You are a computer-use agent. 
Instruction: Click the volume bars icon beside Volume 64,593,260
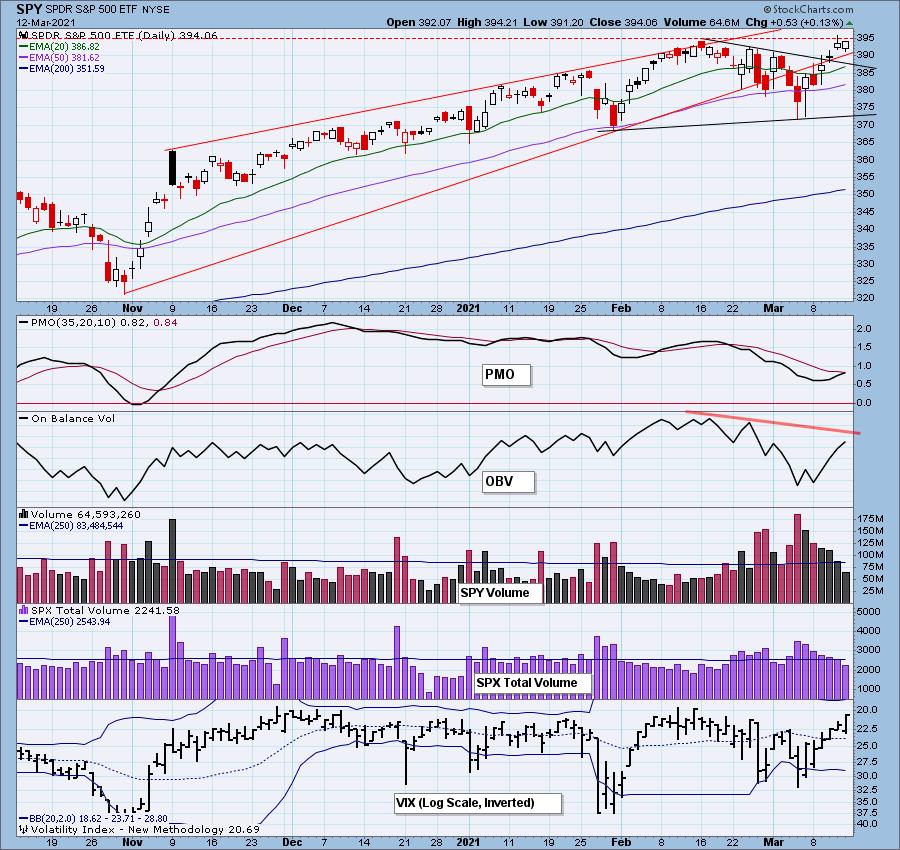24,514
